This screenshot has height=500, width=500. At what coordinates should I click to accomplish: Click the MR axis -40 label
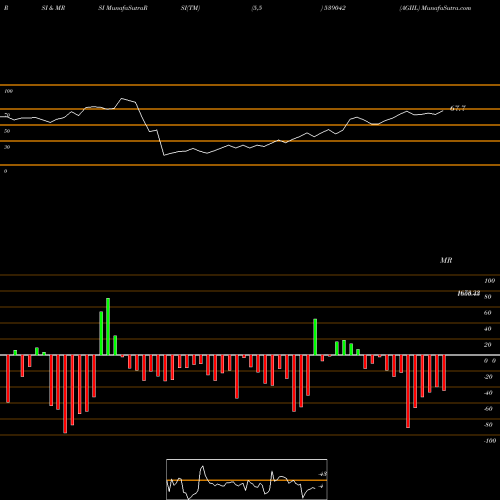click(x=488, y=393)
